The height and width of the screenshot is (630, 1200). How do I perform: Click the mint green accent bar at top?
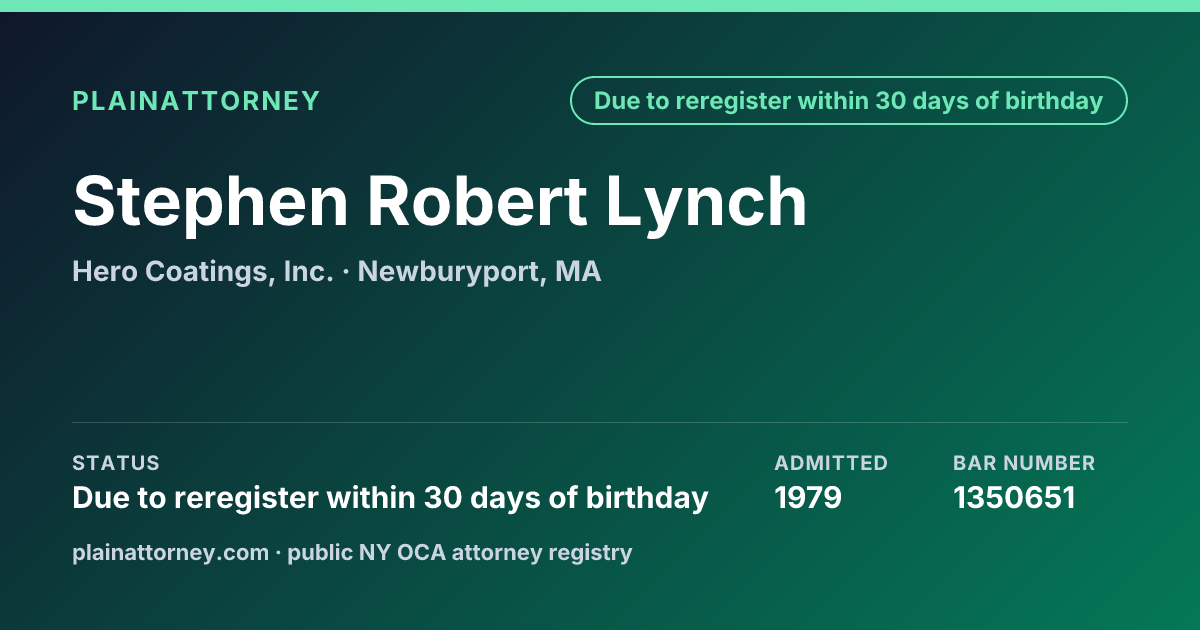pos(600,6)
